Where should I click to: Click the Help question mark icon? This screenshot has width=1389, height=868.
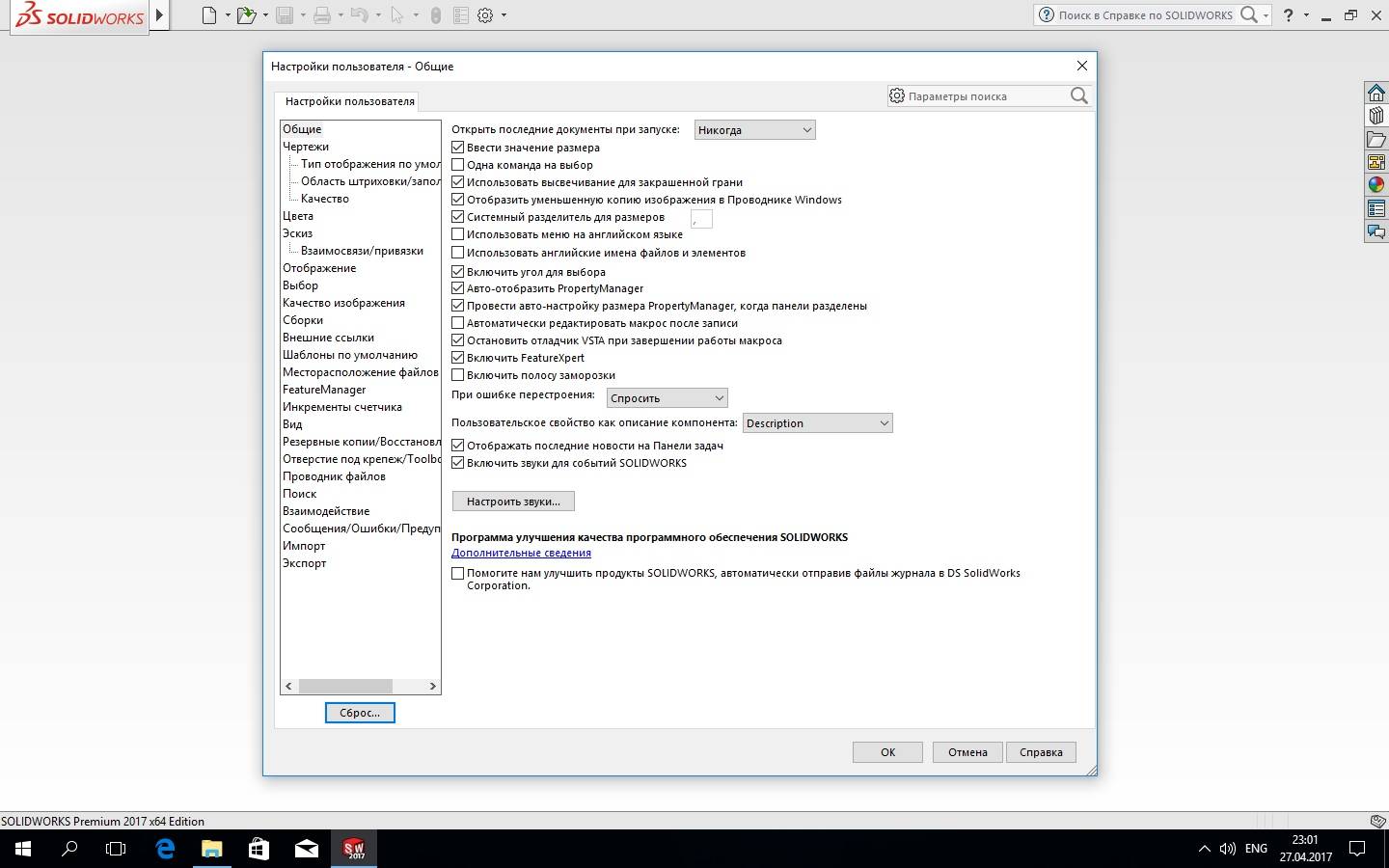click(1288, 15)
